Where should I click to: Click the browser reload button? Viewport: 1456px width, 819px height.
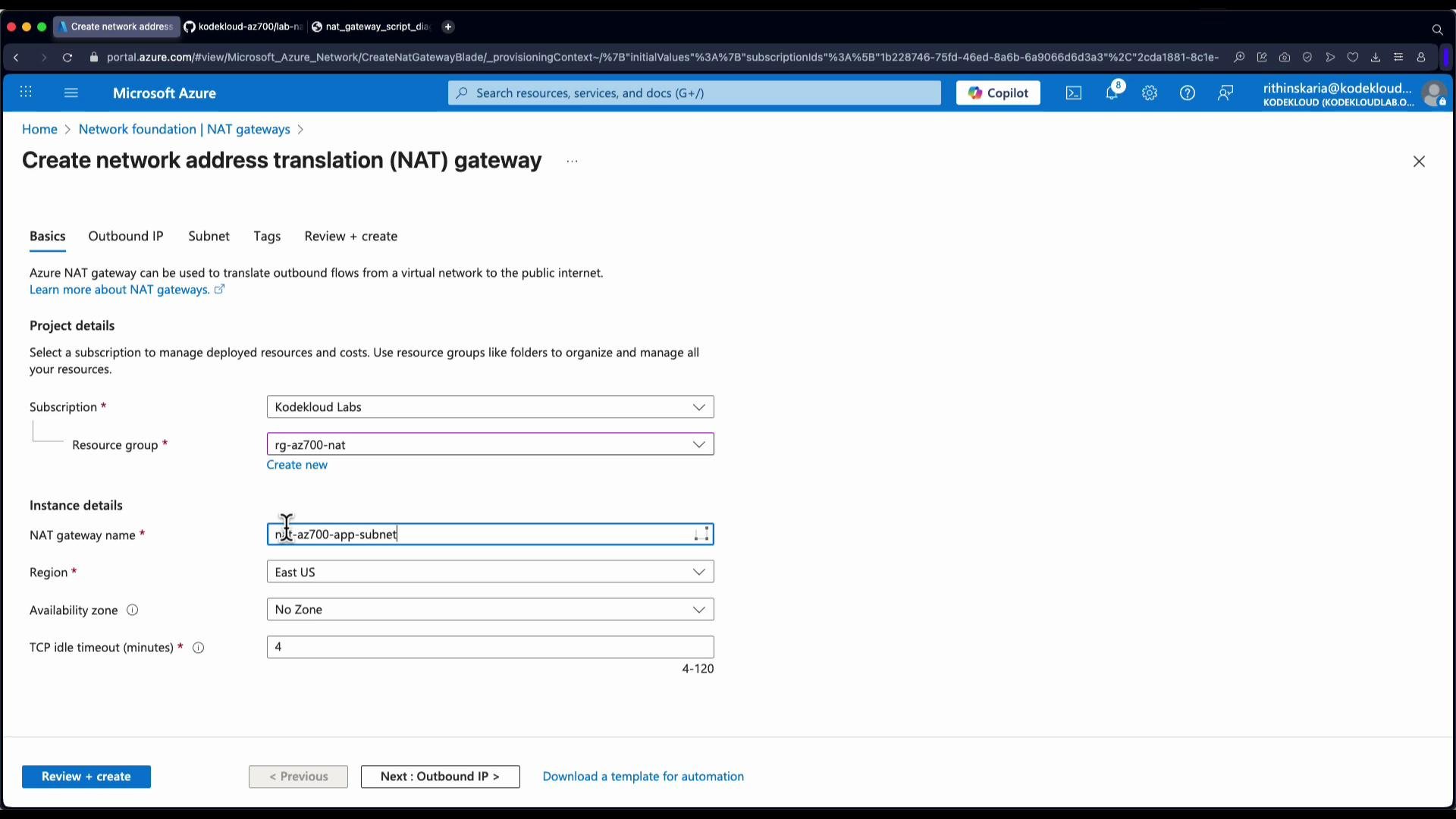67,58
